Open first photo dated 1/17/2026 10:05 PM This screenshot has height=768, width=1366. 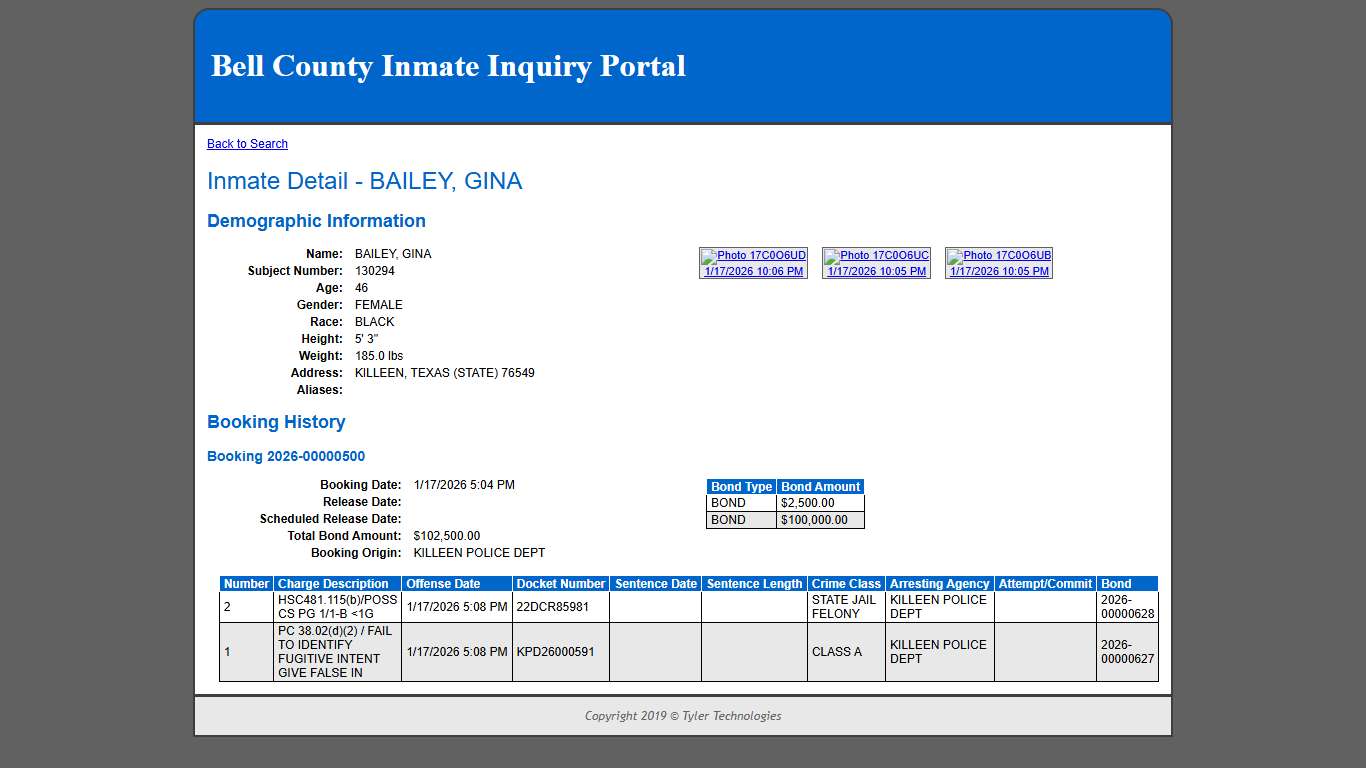pyautogui.click(x=876, y=270)
